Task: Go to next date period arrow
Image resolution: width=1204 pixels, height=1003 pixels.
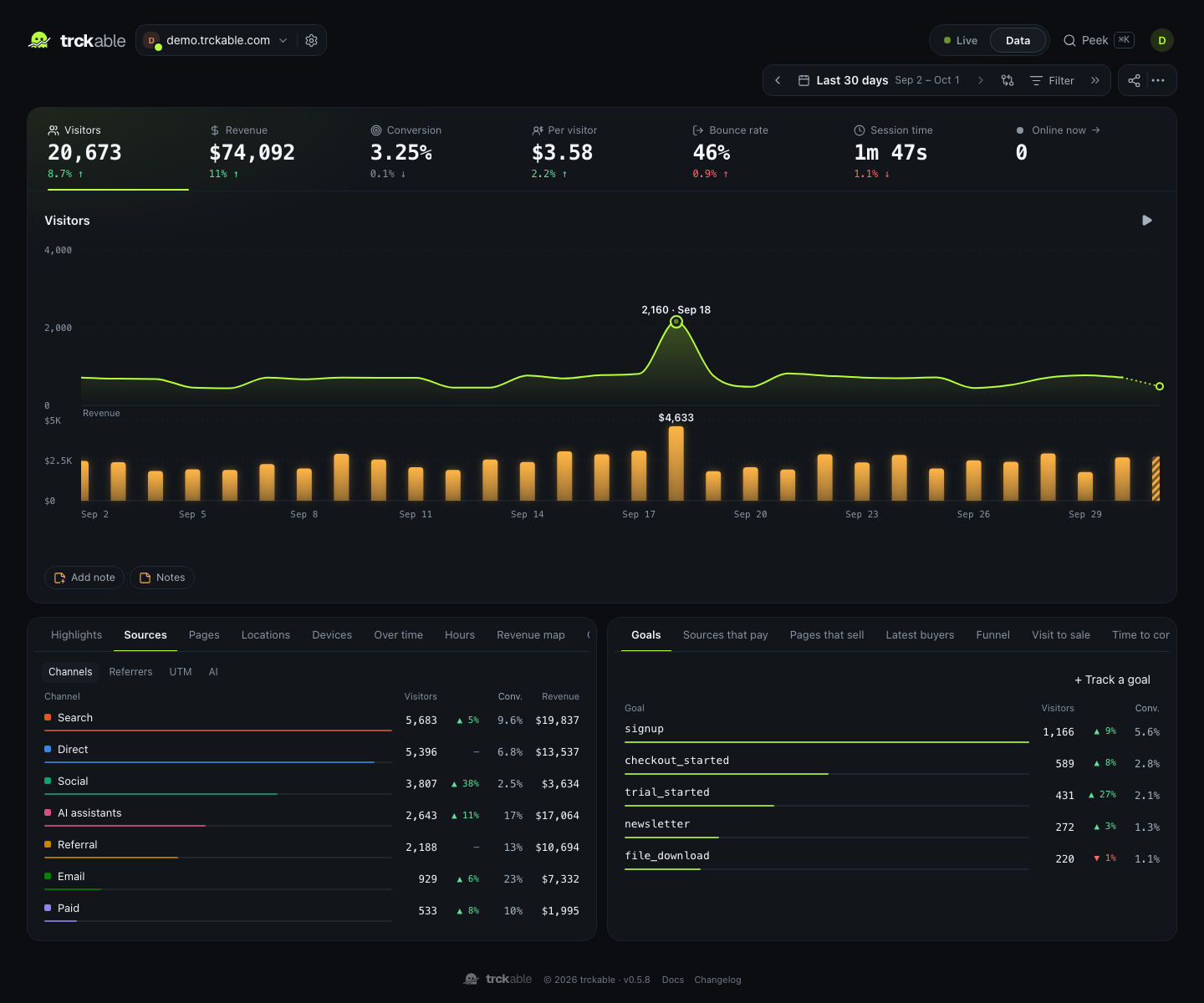Action: [x=981, y=80]
